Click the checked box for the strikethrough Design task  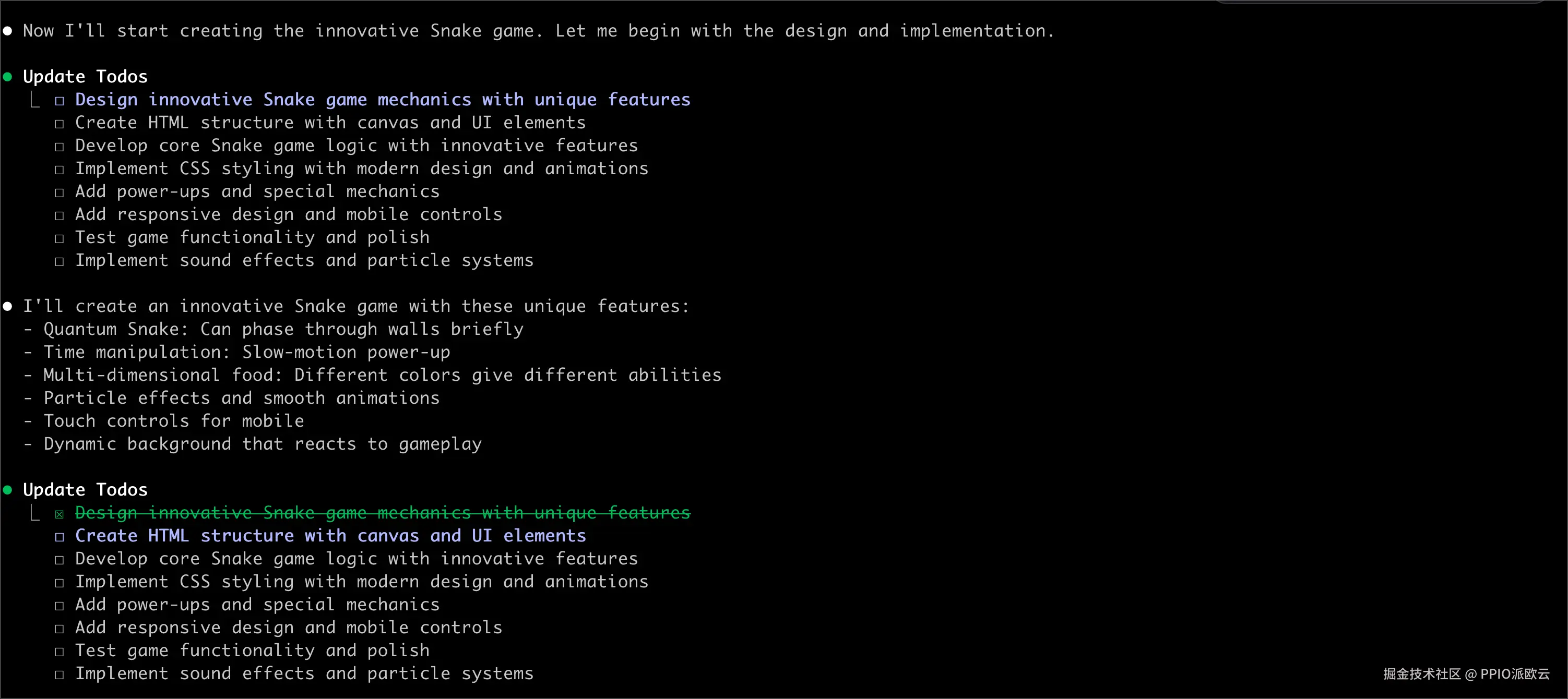[59, 514]
